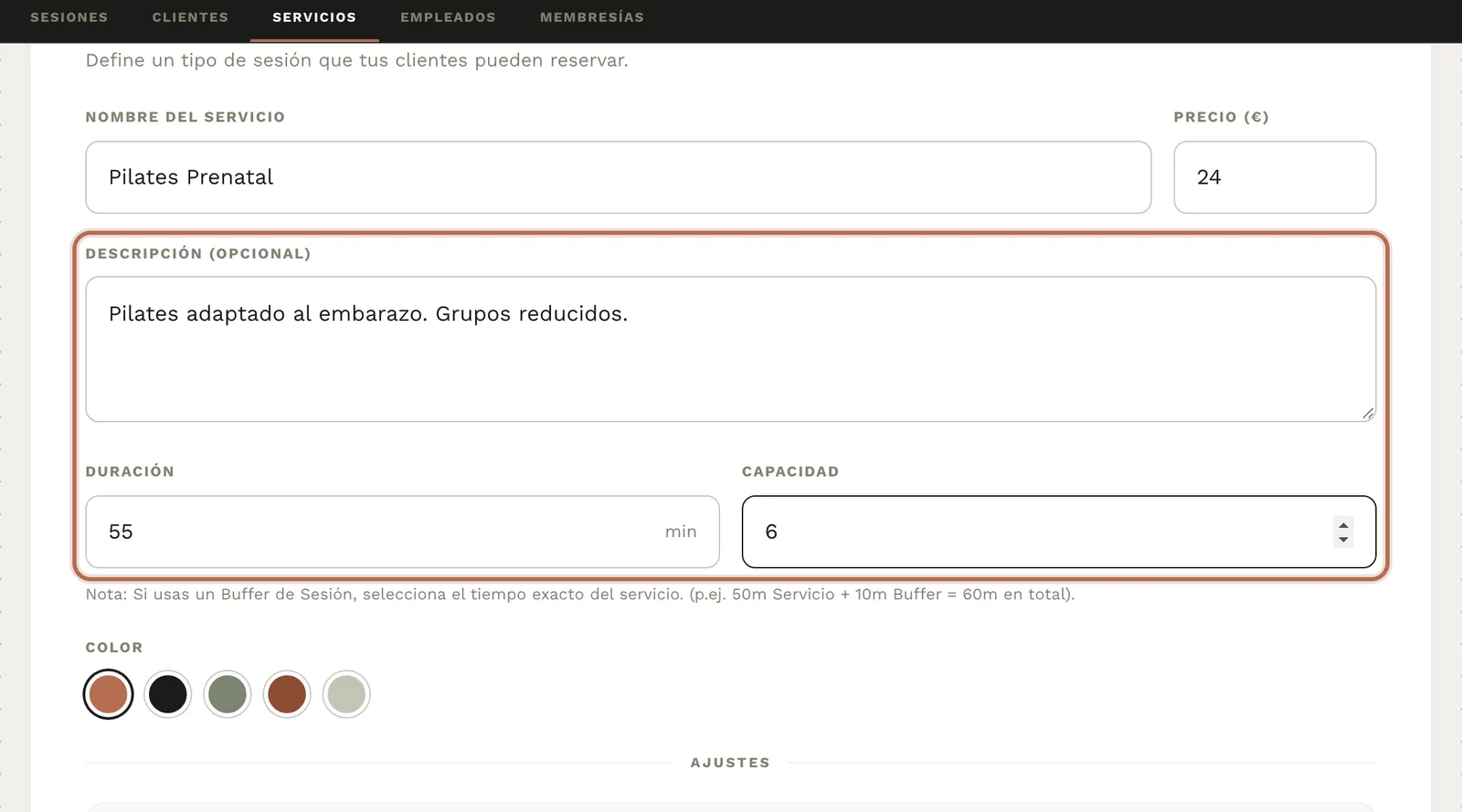Click the "CAPACIDAD" label

click(790, 471)
